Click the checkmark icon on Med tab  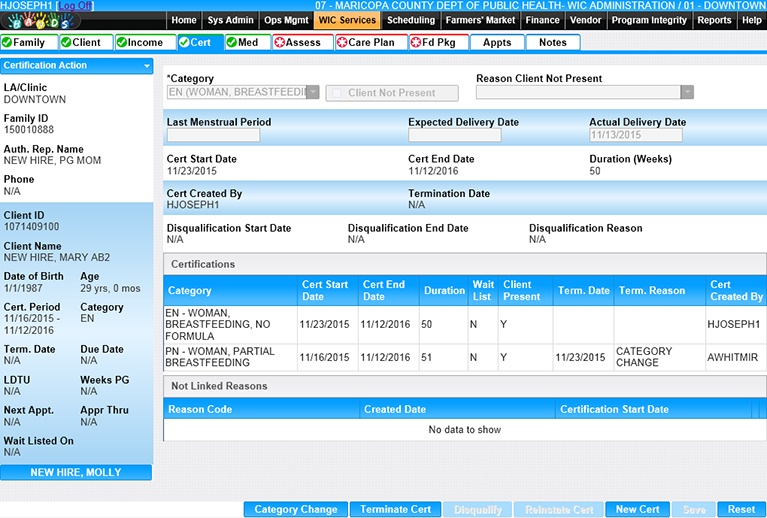[232, 43]
